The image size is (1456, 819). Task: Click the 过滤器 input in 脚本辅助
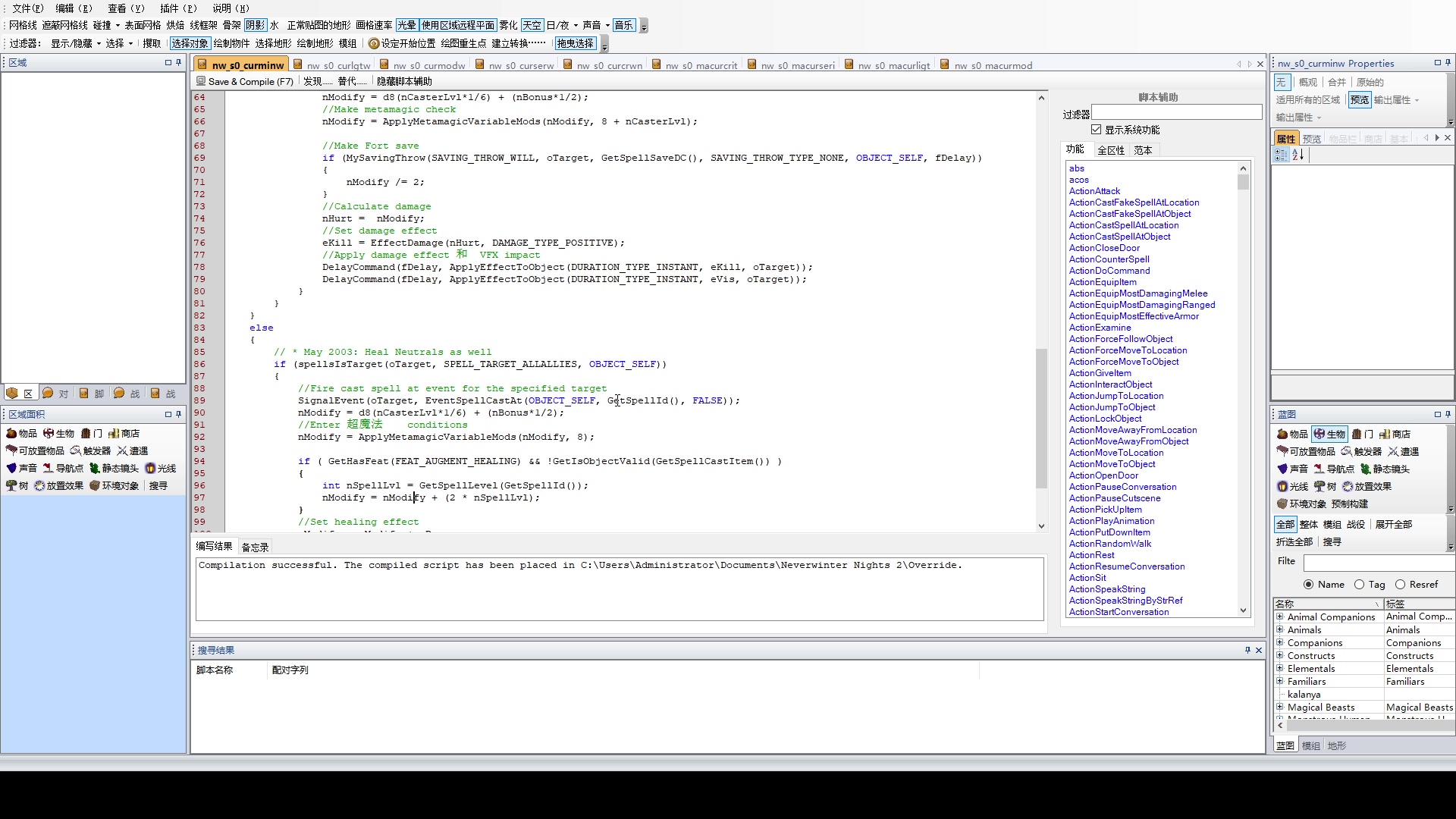pyautogui.click(x=1176, y=112)
